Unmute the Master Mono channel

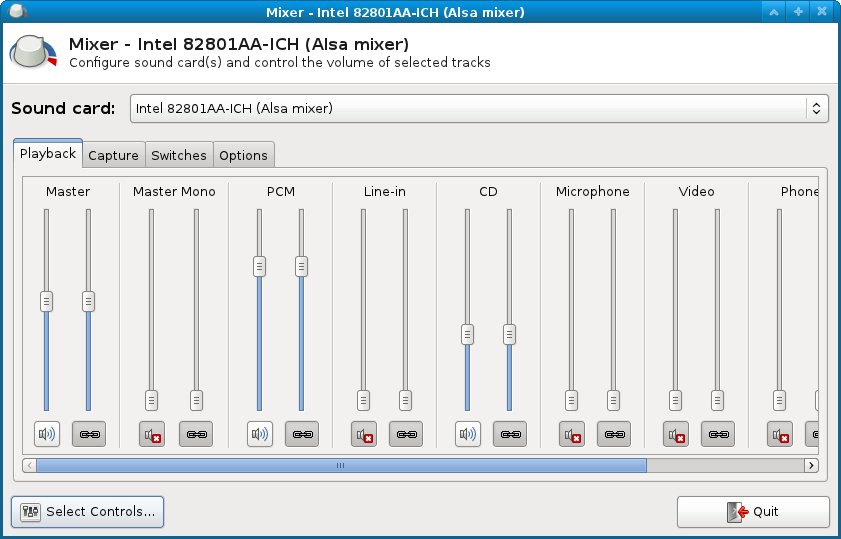(x=152, y=434)
